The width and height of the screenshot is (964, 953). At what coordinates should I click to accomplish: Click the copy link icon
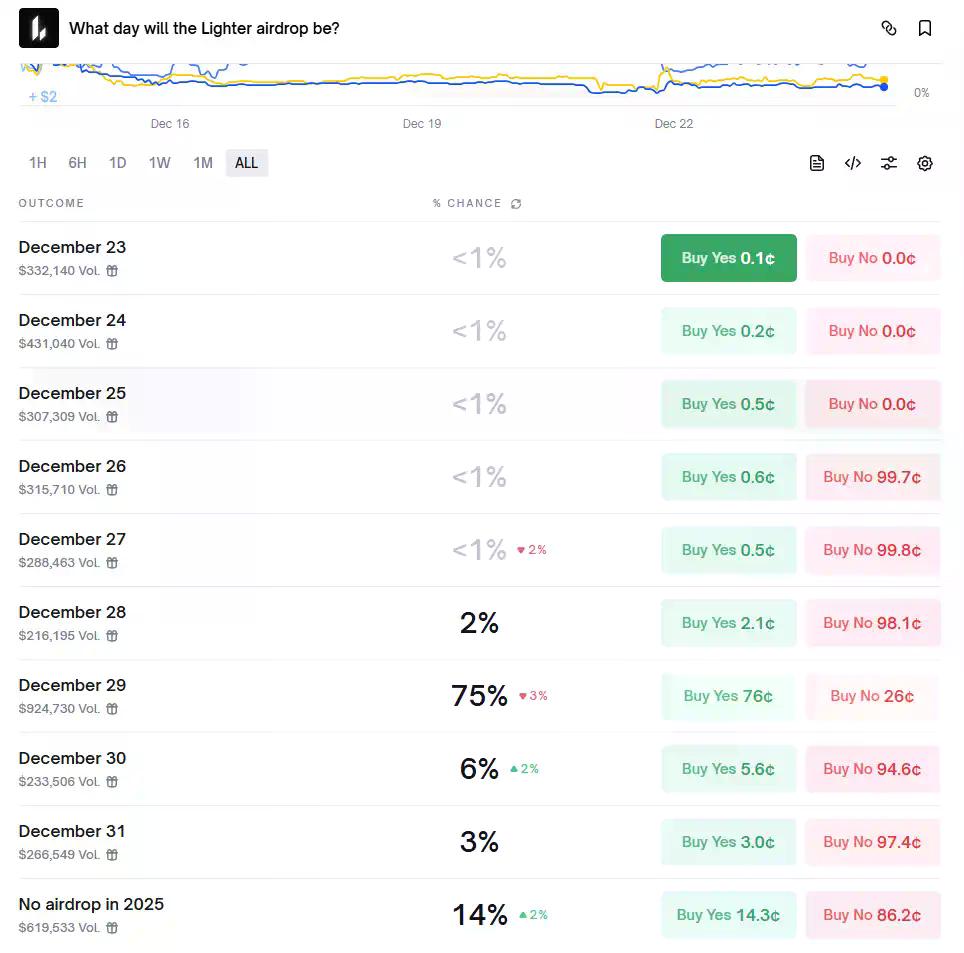[x=888, y=28]
